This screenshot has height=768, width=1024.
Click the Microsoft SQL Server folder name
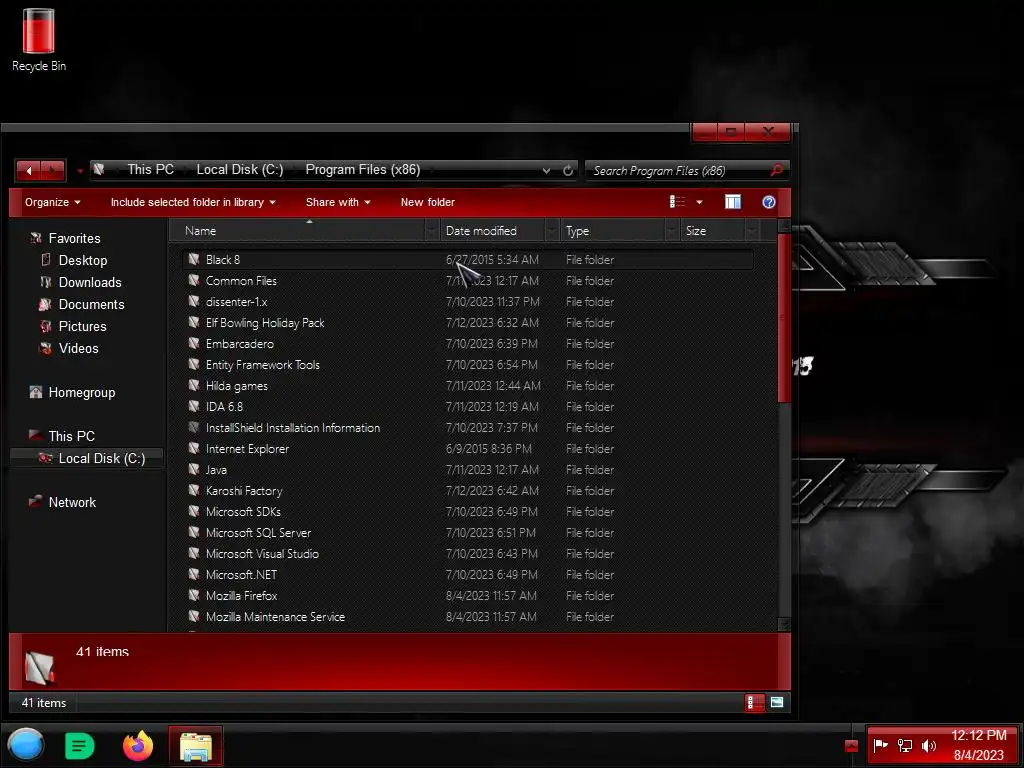258,533
